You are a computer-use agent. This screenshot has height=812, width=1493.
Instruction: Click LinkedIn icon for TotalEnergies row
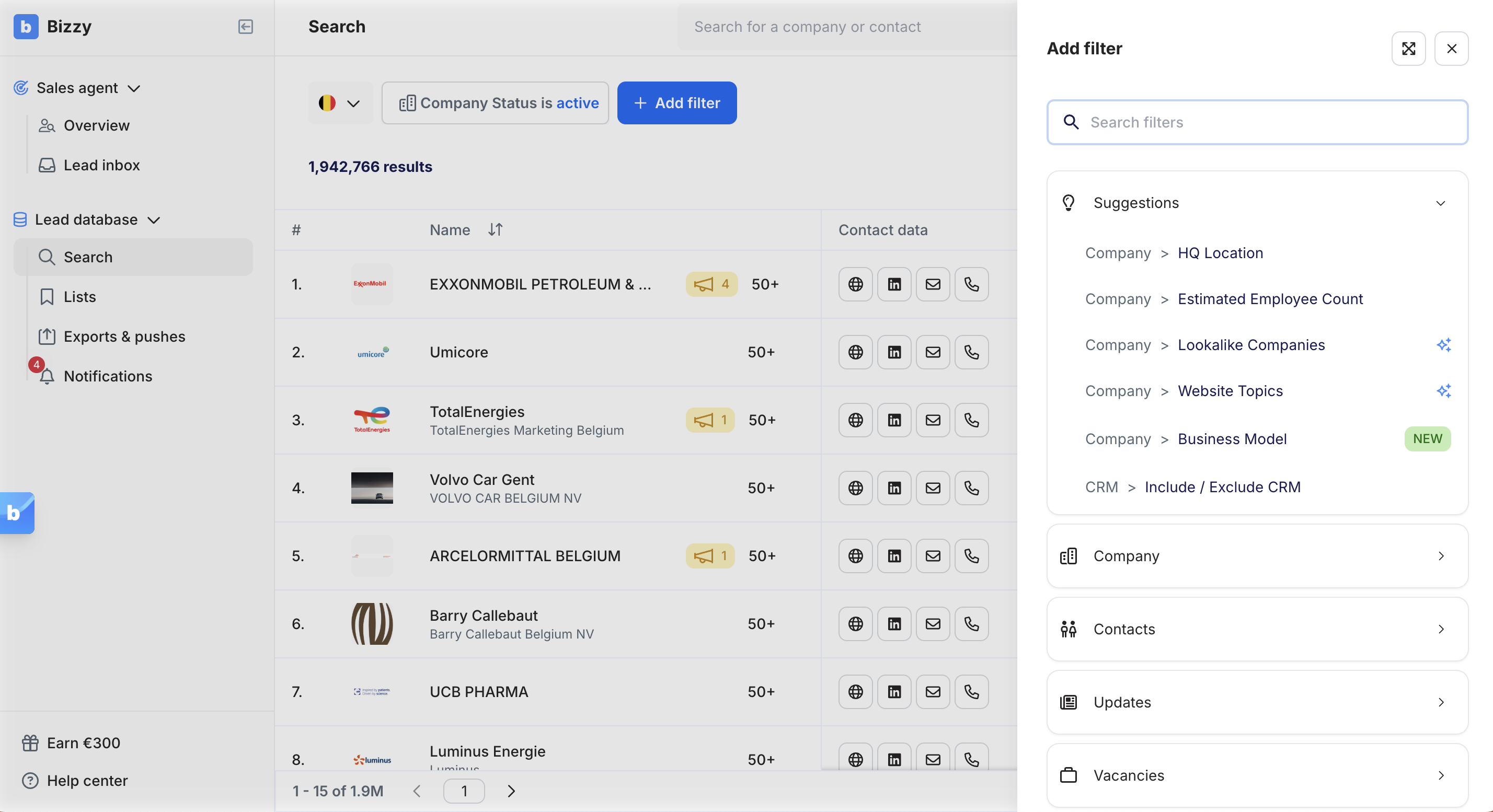pyautogui.click(x=894, y=420)
